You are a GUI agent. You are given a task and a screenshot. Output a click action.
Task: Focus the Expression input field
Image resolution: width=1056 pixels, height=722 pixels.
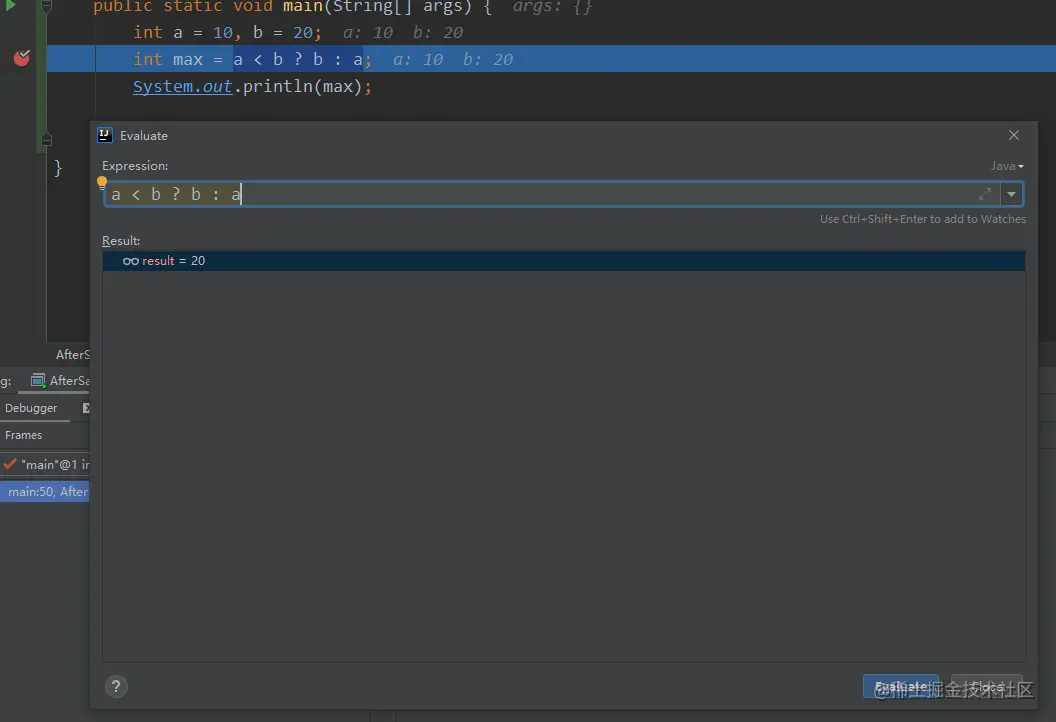pyautogui.click(x=541, y=194)
